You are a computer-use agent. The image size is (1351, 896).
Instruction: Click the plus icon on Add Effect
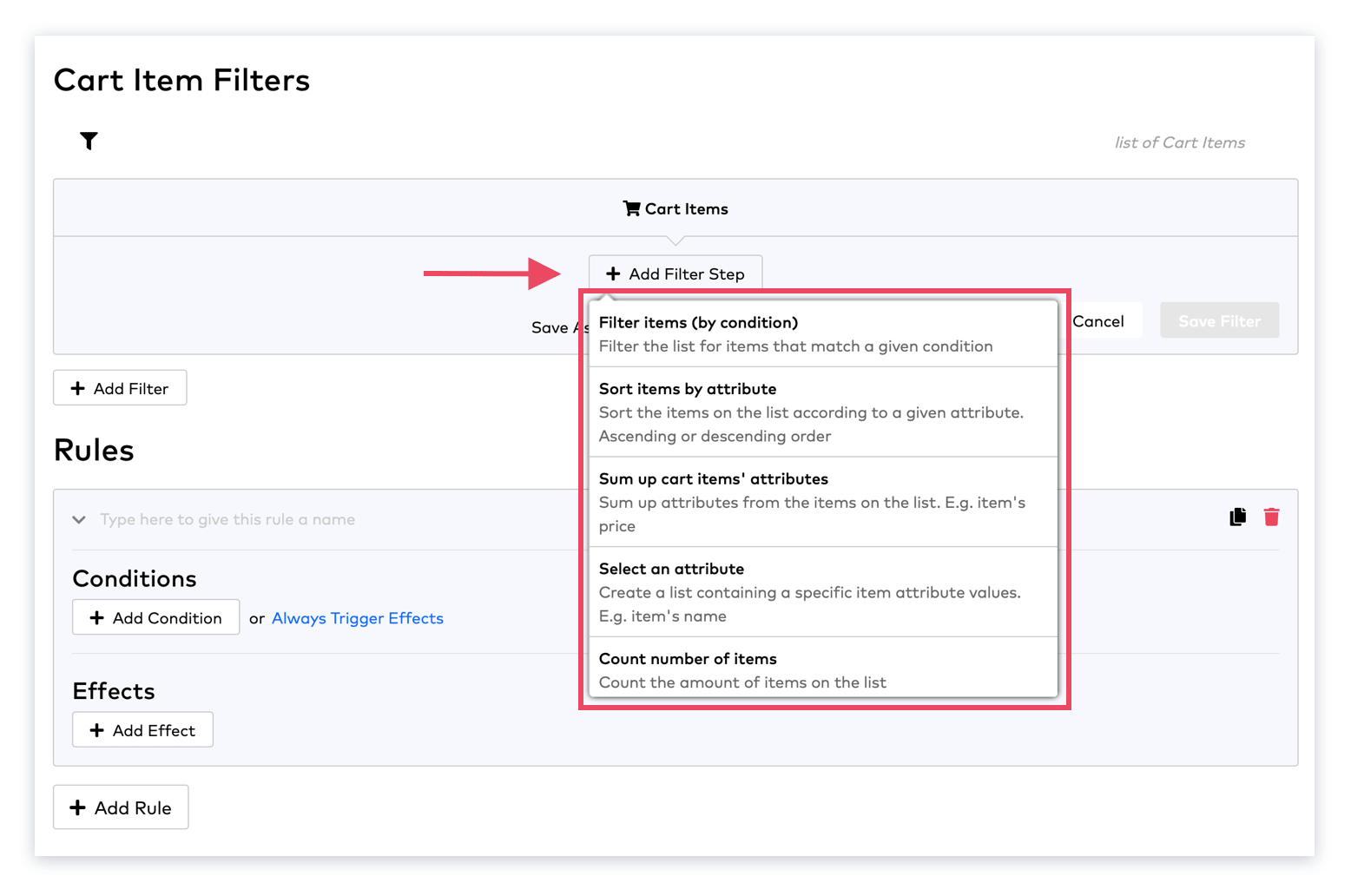97,730
